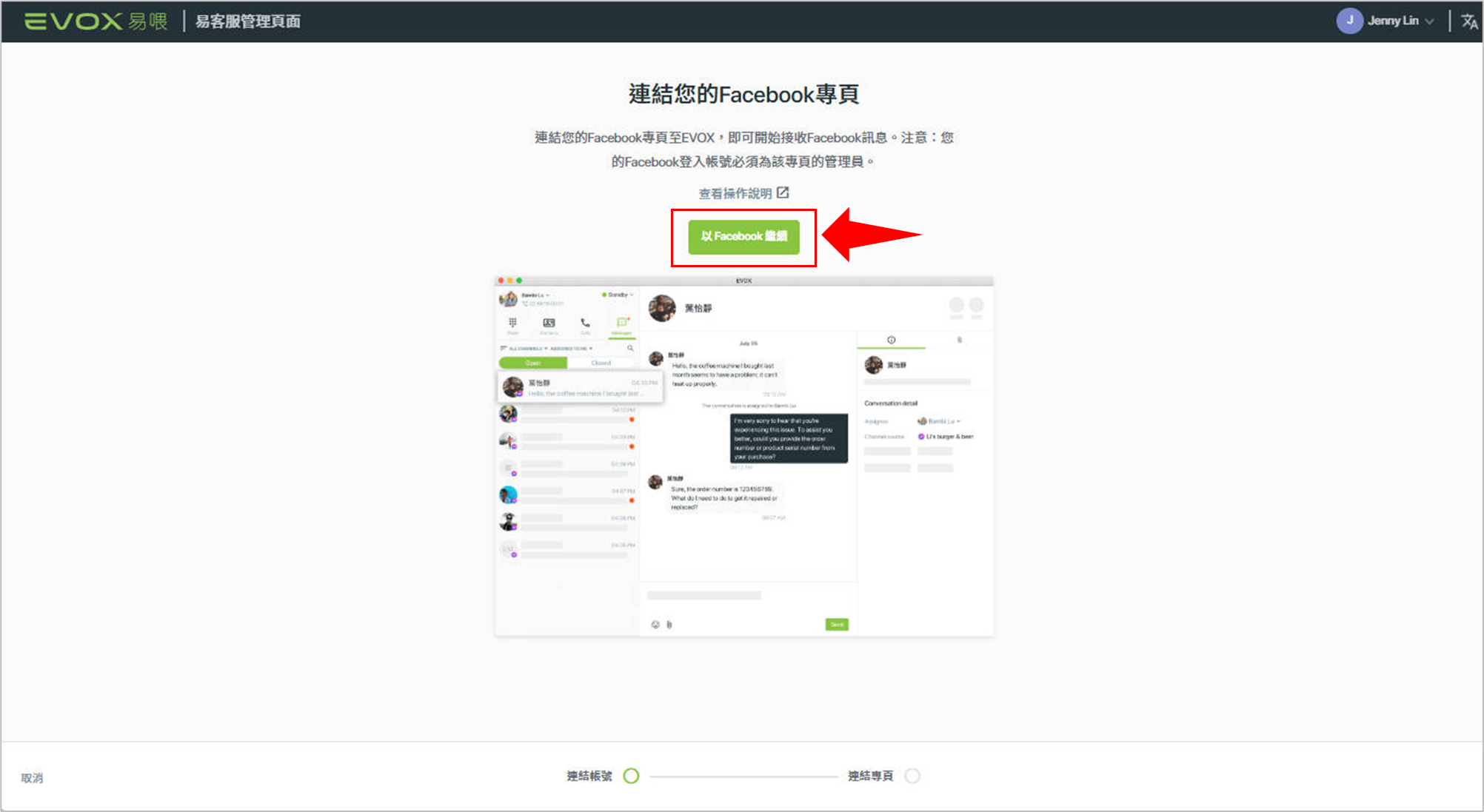Click the contacts card icon in preview
The width and height of the screenshot is (1484, 812).
(549, 323)
